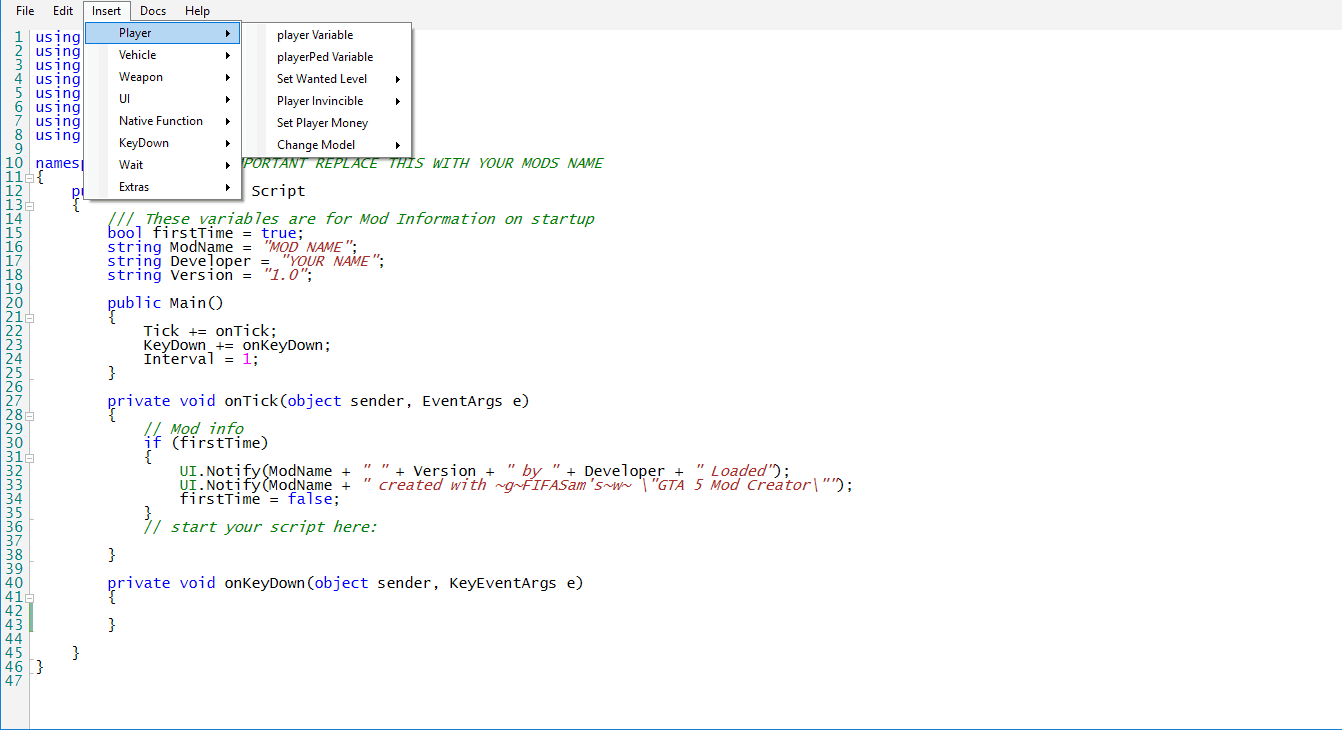Click the '// Mod info' comment
The image size is (1342, 730).
click(x=194, y=429)
